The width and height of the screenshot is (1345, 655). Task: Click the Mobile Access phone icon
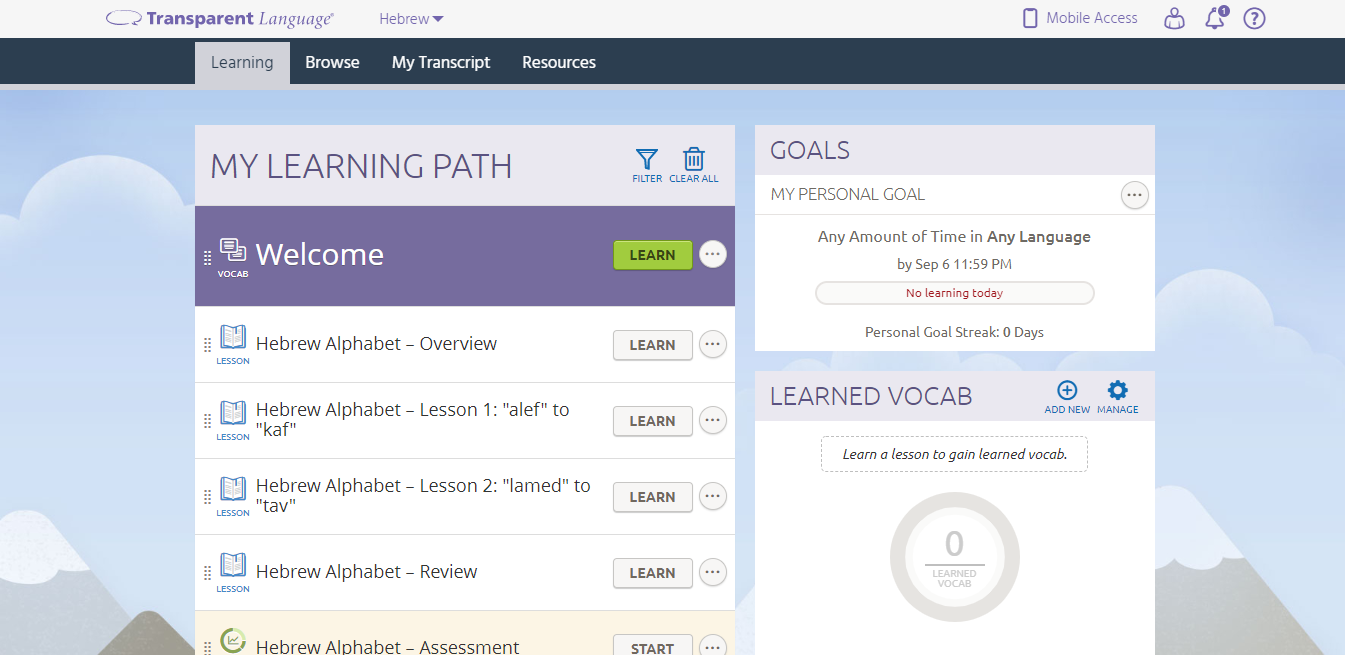click(1029, 18)
